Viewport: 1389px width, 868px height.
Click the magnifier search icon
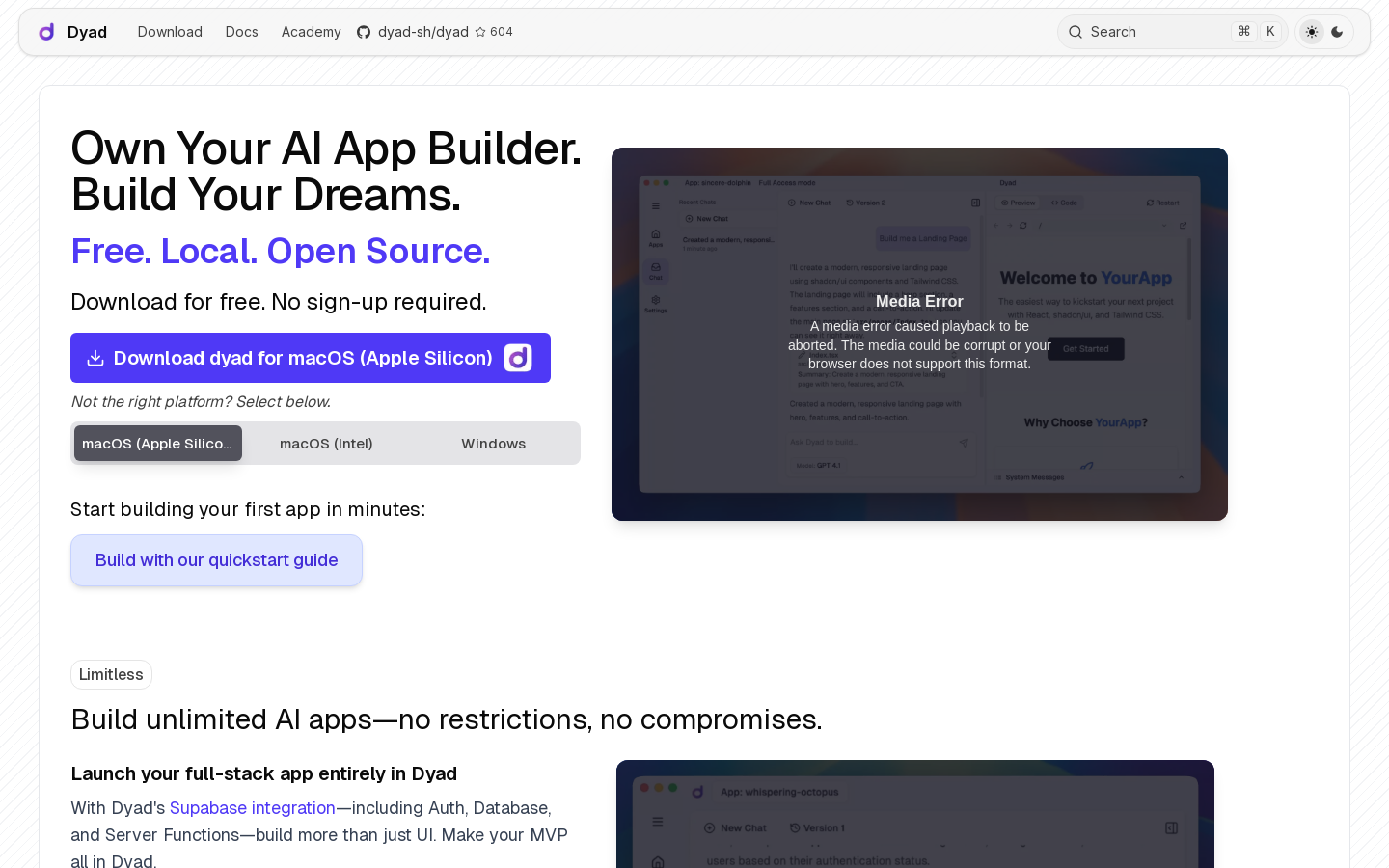click(x=1076, y=32)
